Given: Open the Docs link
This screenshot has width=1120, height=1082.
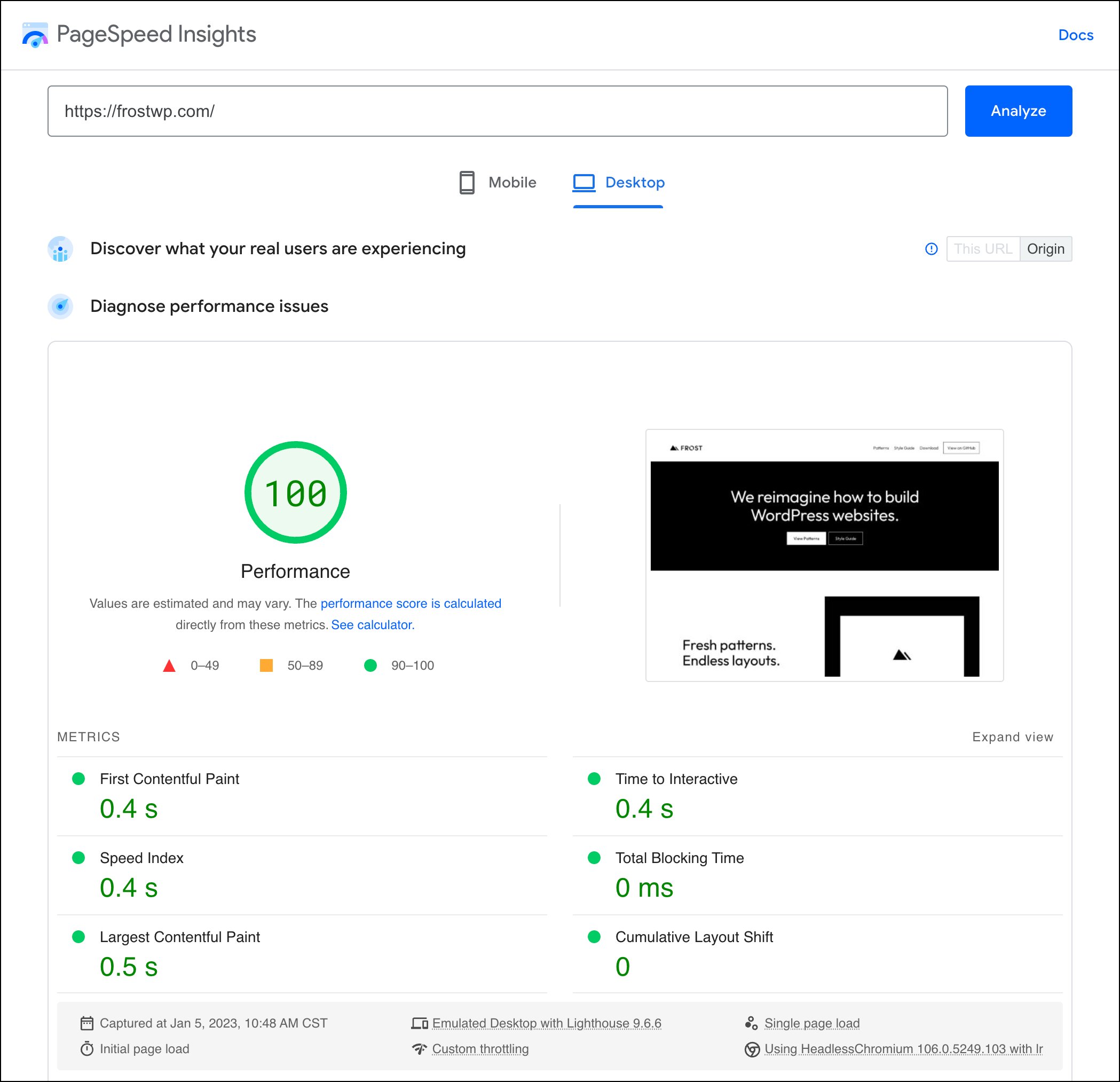Looking at the screenshot, I should click(x=1076, y=35).
